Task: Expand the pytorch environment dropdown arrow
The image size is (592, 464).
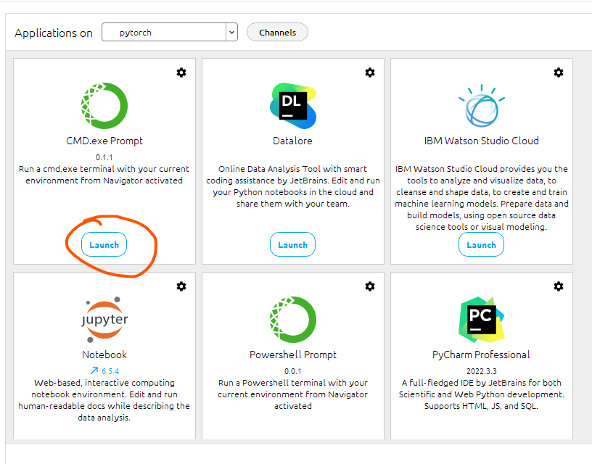Action: point(231,32)
